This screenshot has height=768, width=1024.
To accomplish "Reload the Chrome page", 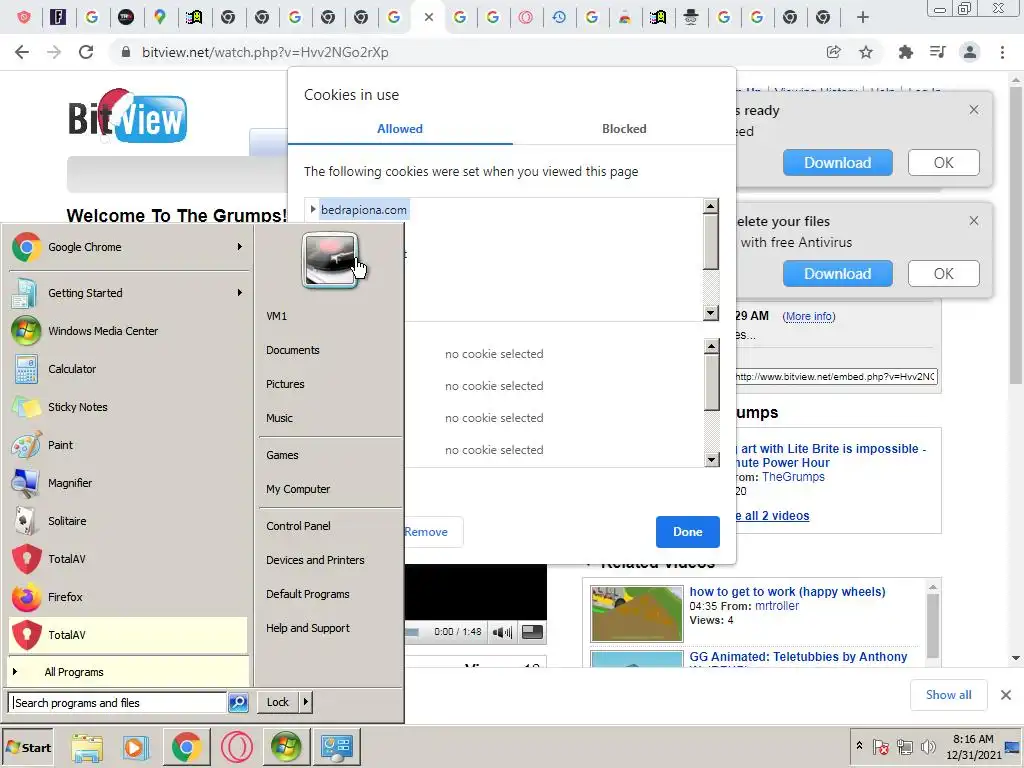I will pos(86,52).
